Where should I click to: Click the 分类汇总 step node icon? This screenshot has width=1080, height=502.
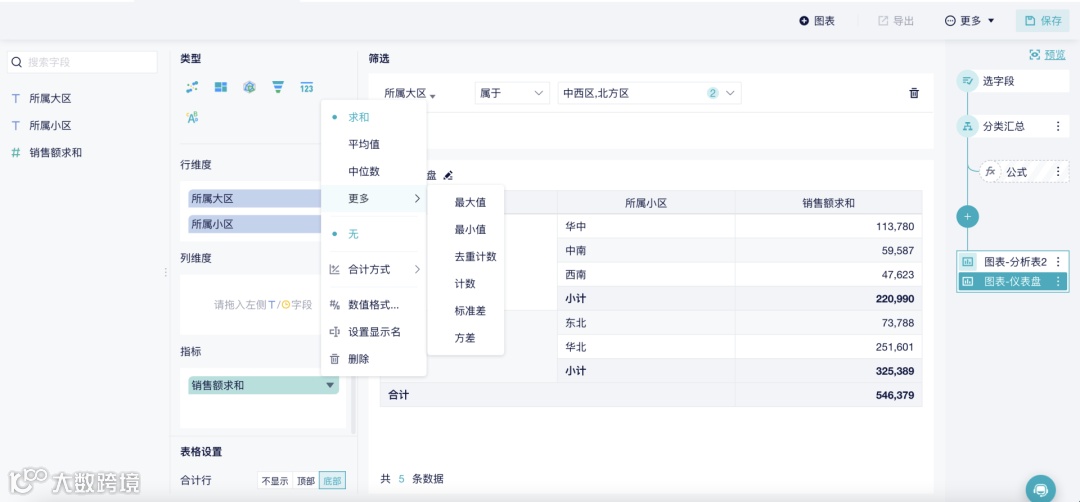point(967,126)
